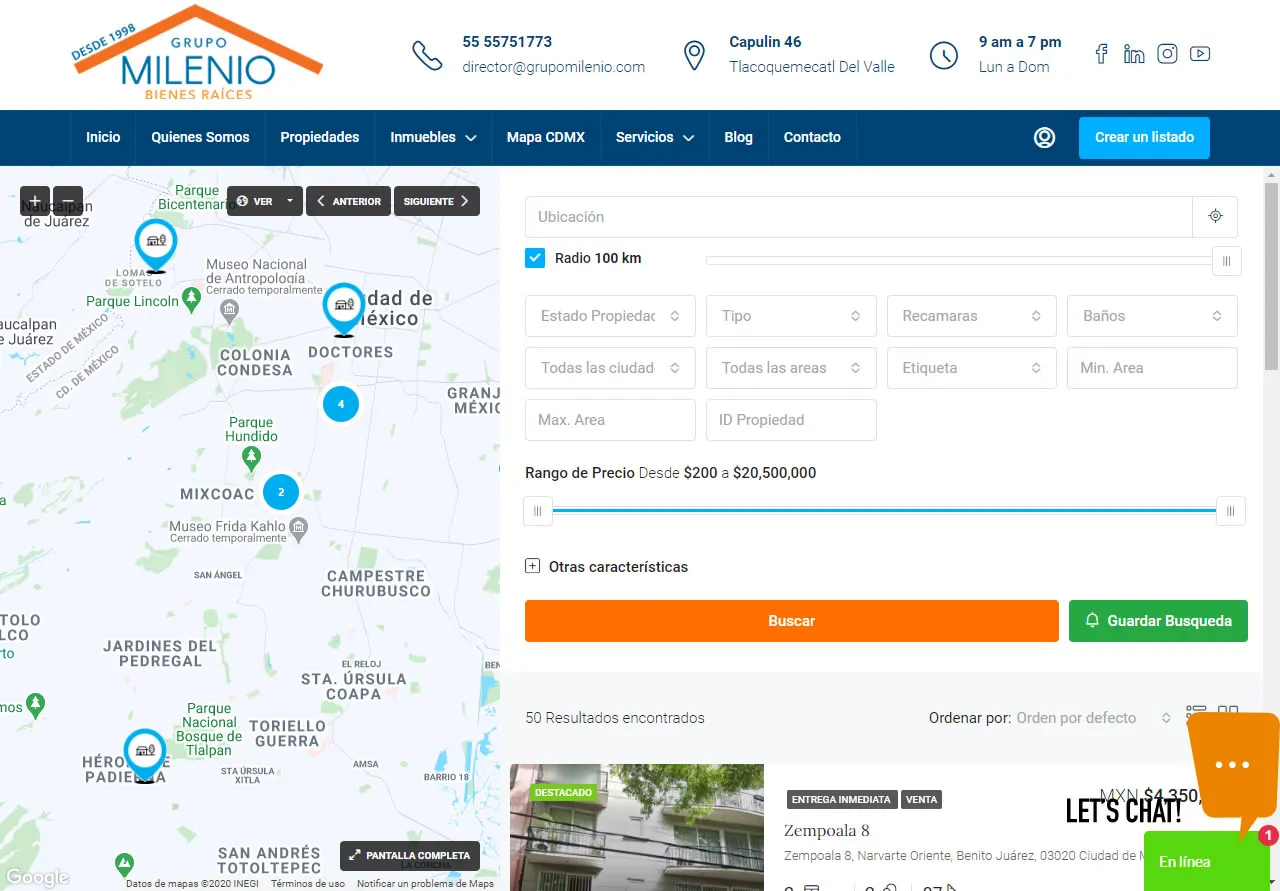Viewport: 1280px width, 891px height.
Task: Open the Baños dropdown
Action: point(1152,316)
